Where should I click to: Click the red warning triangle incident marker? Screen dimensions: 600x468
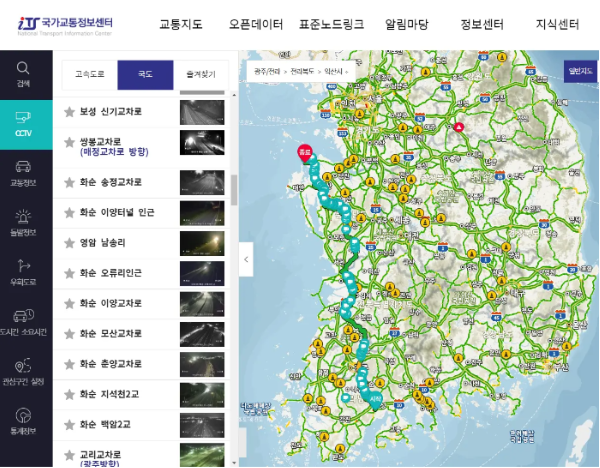click(458, 127)
